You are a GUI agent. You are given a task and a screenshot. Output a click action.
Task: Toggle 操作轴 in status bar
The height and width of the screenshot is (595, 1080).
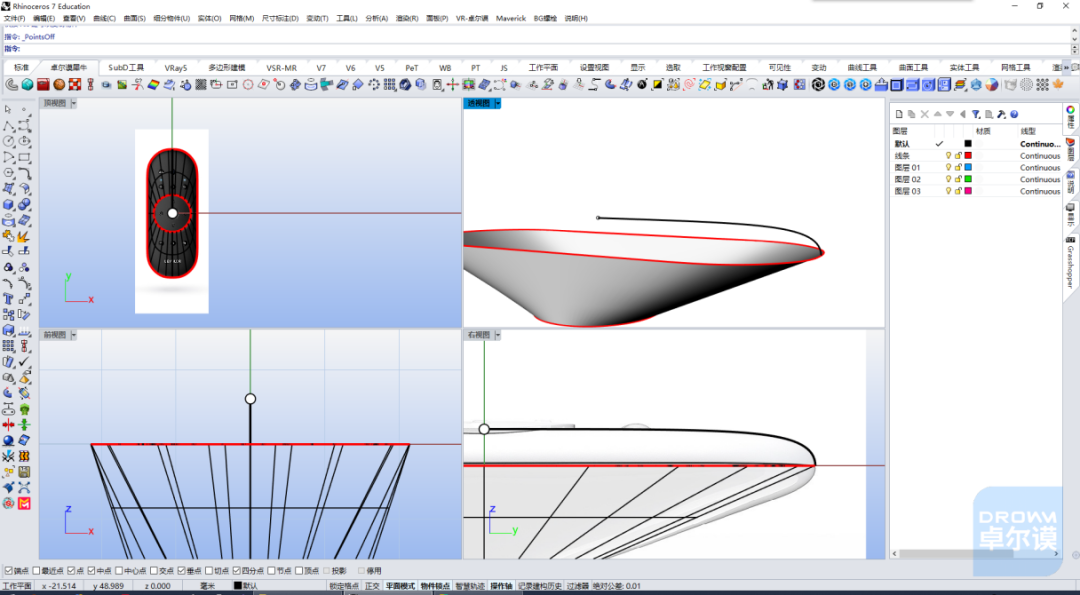pos(501,586)
